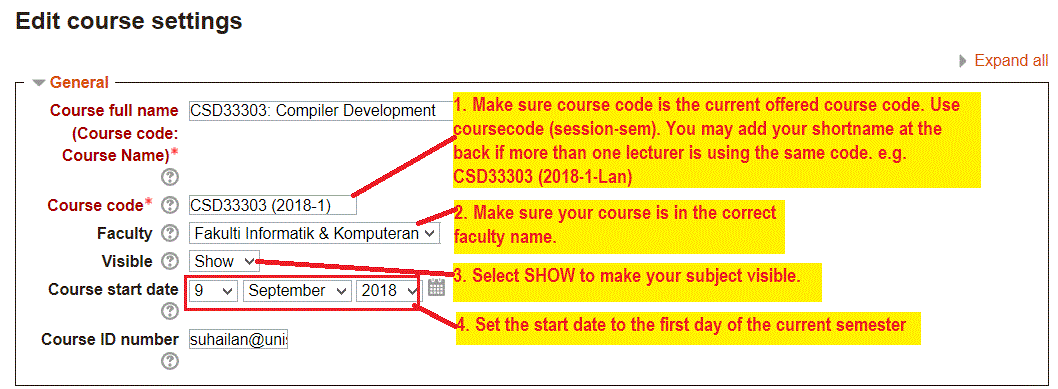Open the Faculty dropdown
Screen dimensions: 1058x389
[x=314, y=233]
